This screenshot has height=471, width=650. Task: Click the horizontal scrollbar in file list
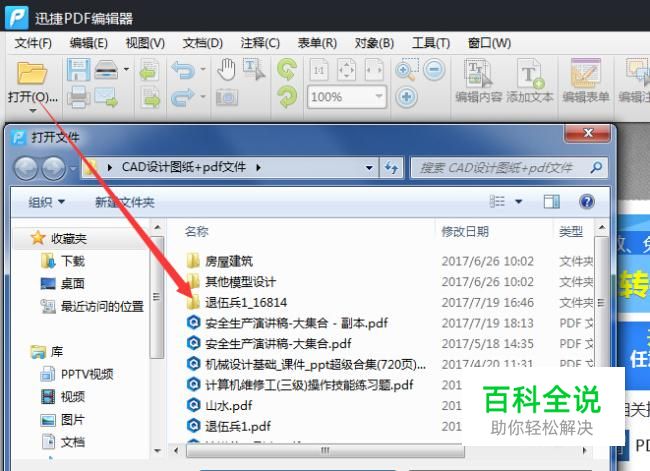point(325,451)
